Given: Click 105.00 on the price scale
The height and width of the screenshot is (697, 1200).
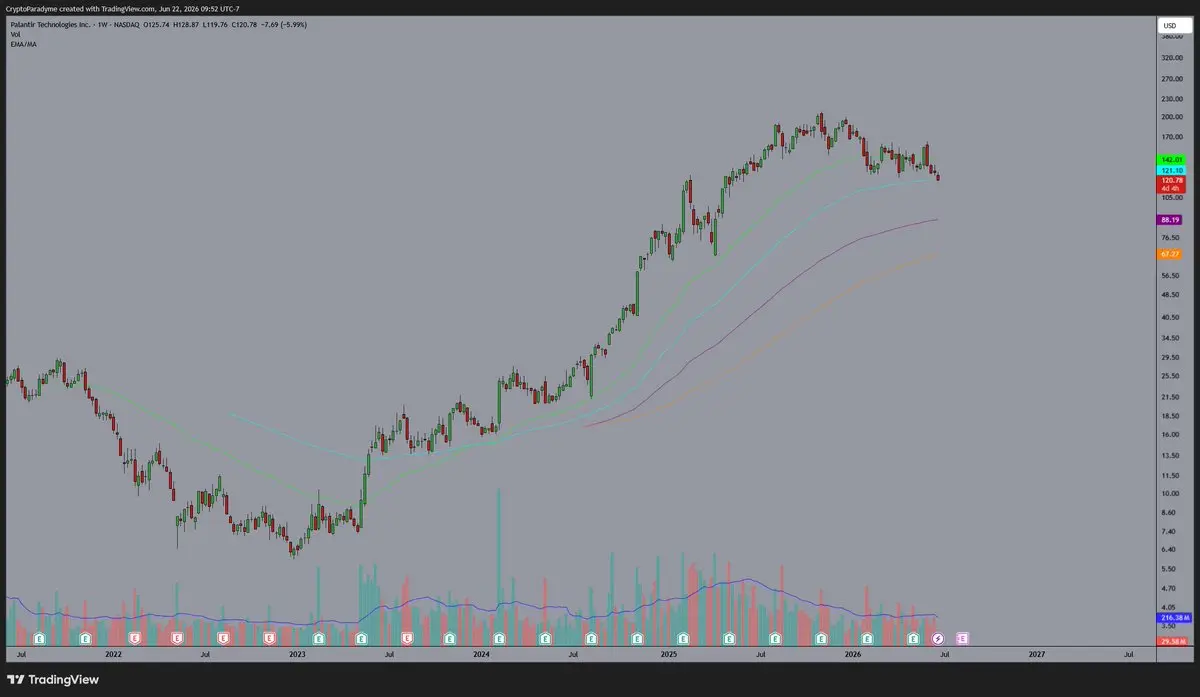Looking at the screenshot, I should click(1171, 198).
